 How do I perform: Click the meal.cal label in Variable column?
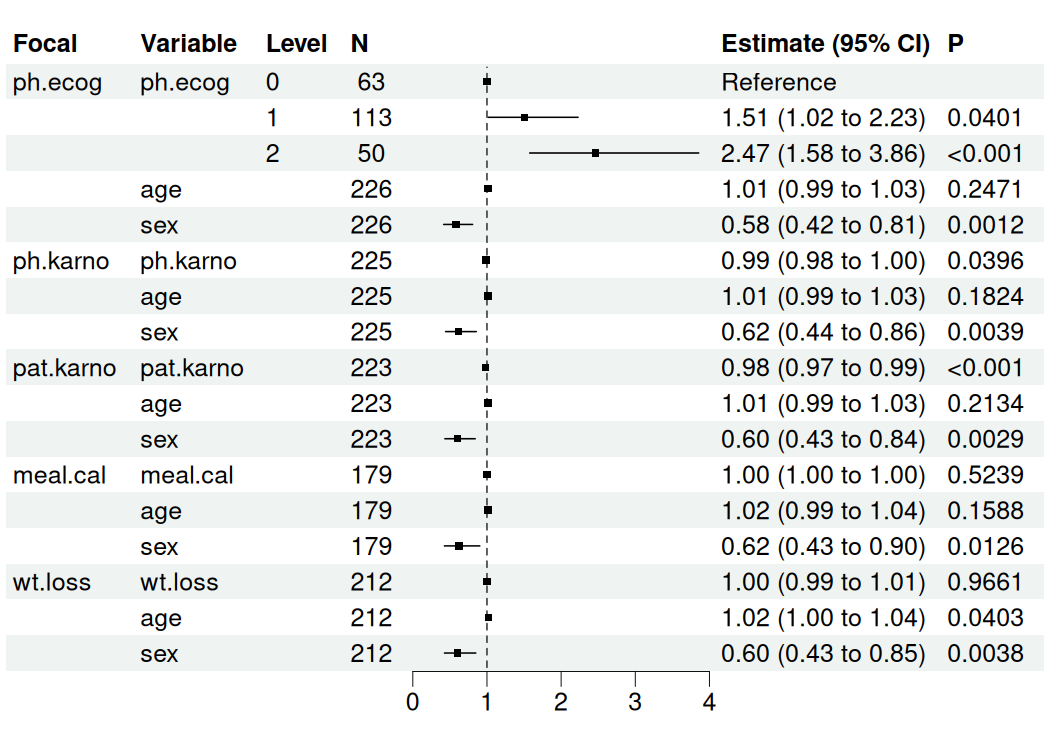[187, 475]
